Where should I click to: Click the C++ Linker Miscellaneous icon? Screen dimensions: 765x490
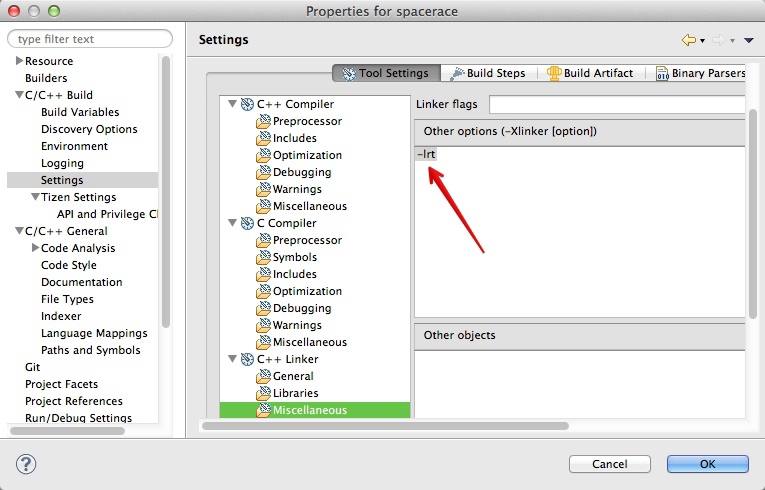(263, 410)
